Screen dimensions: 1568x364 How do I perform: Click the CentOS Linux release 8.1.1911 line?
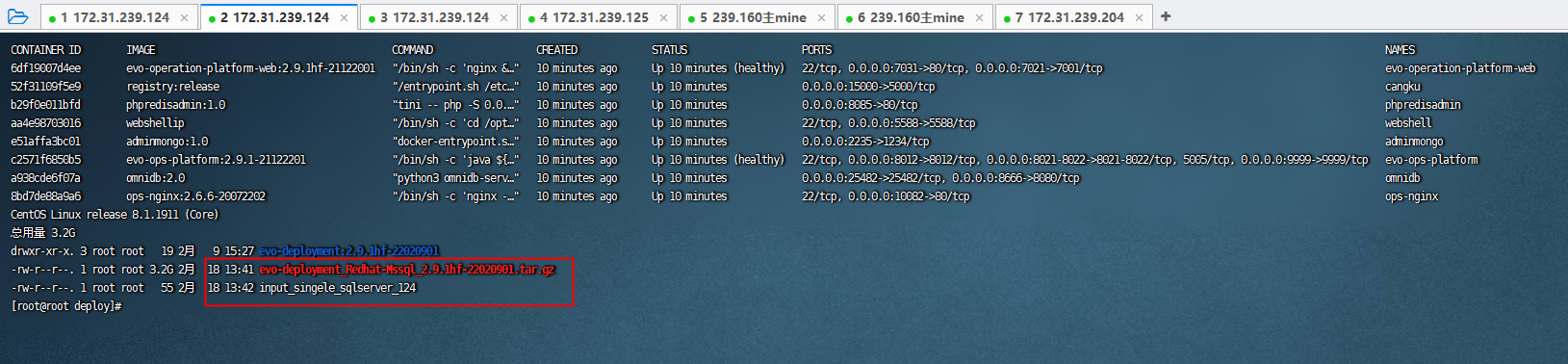[115, 215]
